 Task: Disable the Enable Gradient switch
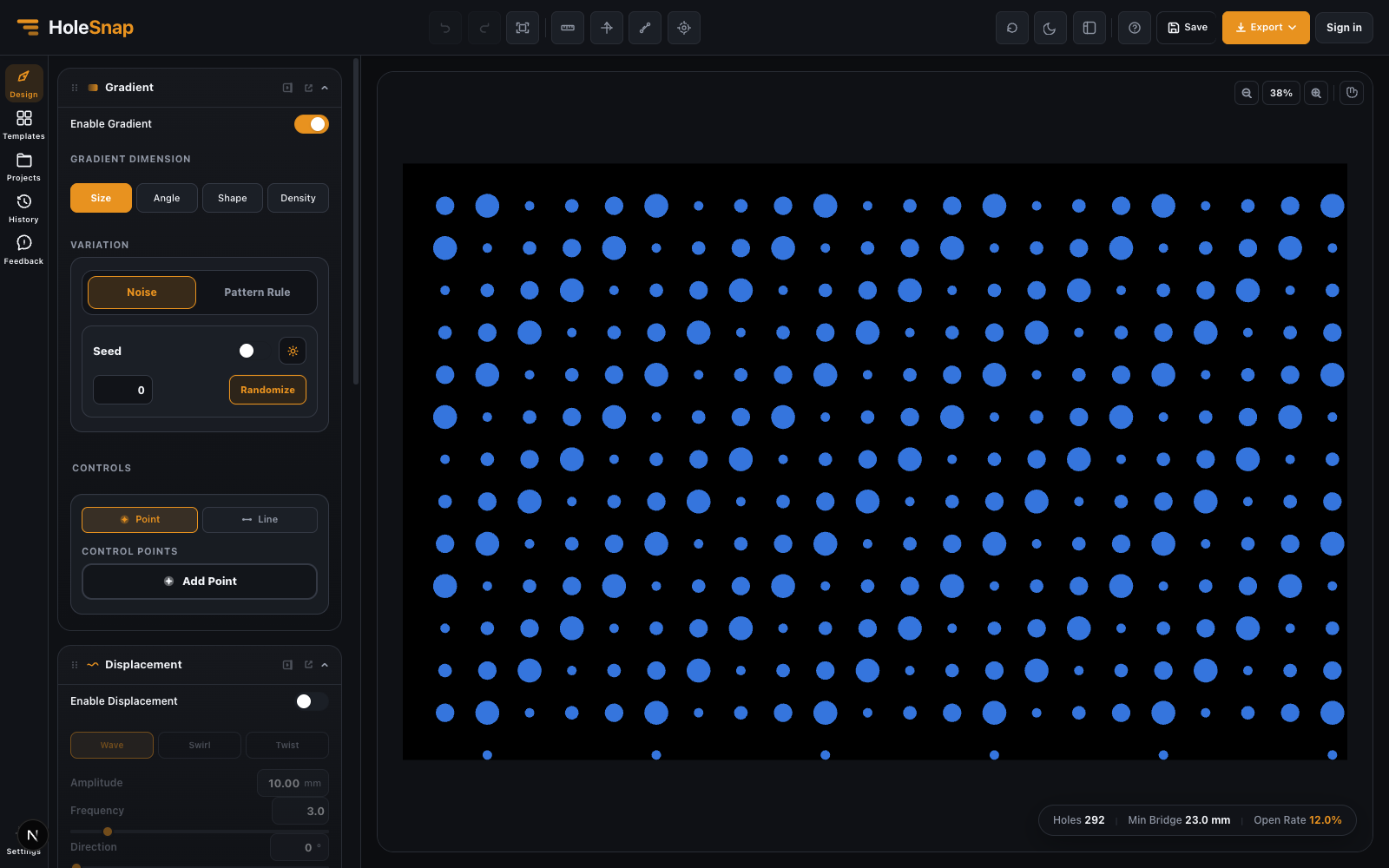click(312, 124)
